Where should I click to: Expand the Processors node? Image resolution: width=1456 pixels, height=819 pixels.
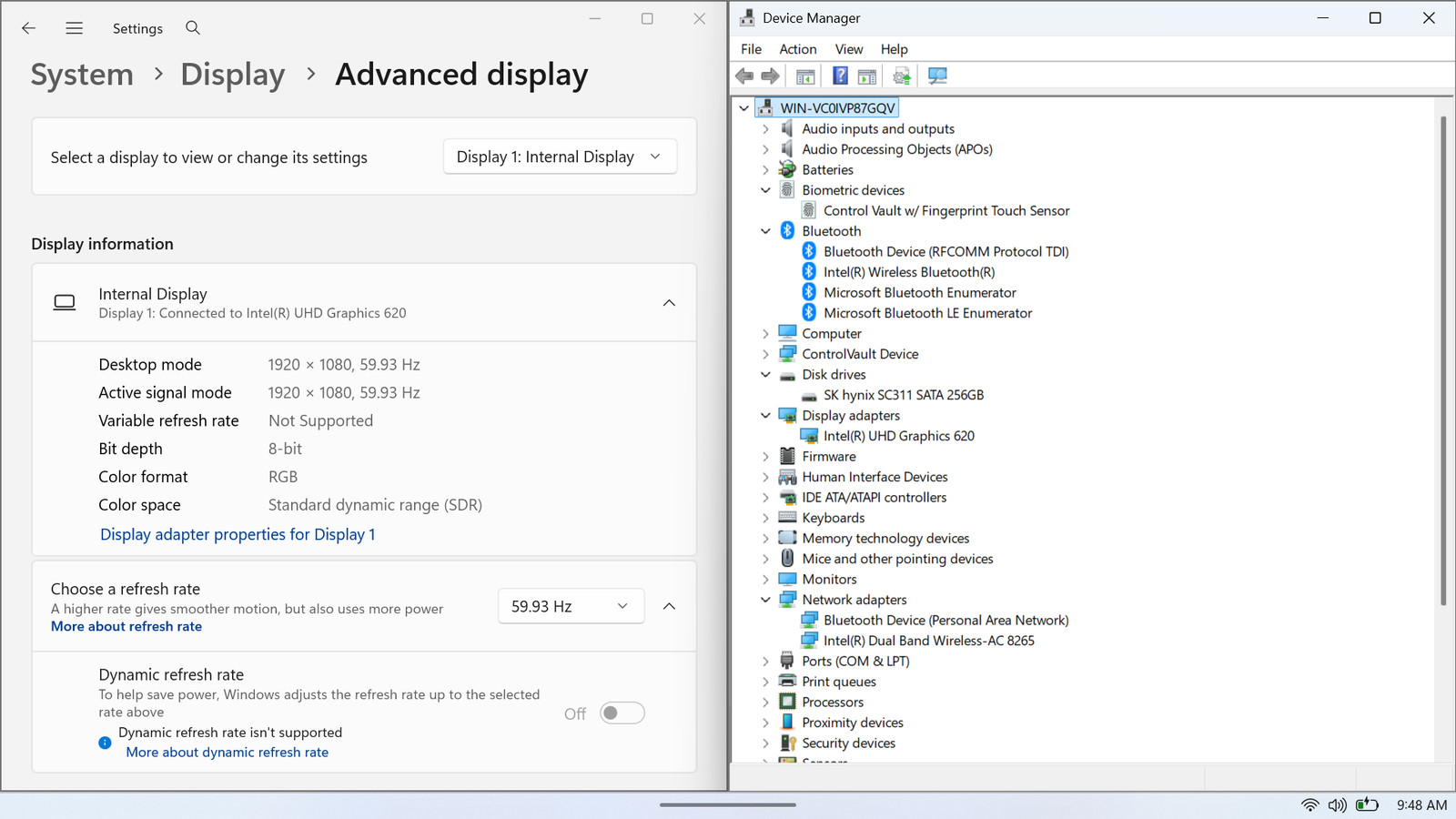click(765, 703)
